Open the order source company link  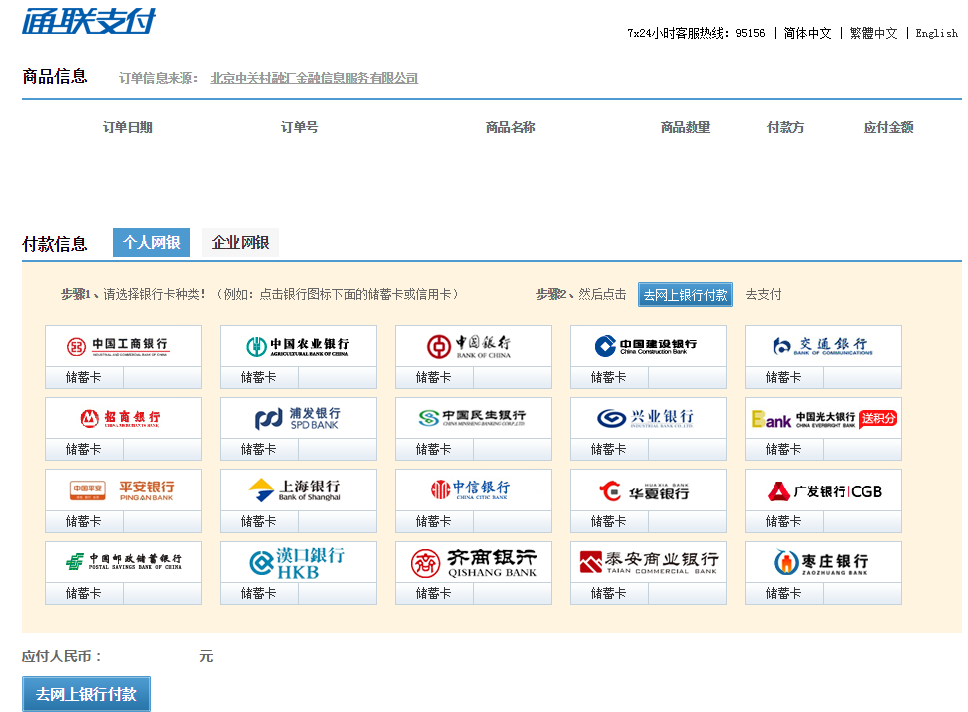pyautogui.click(x=314, y=78)
